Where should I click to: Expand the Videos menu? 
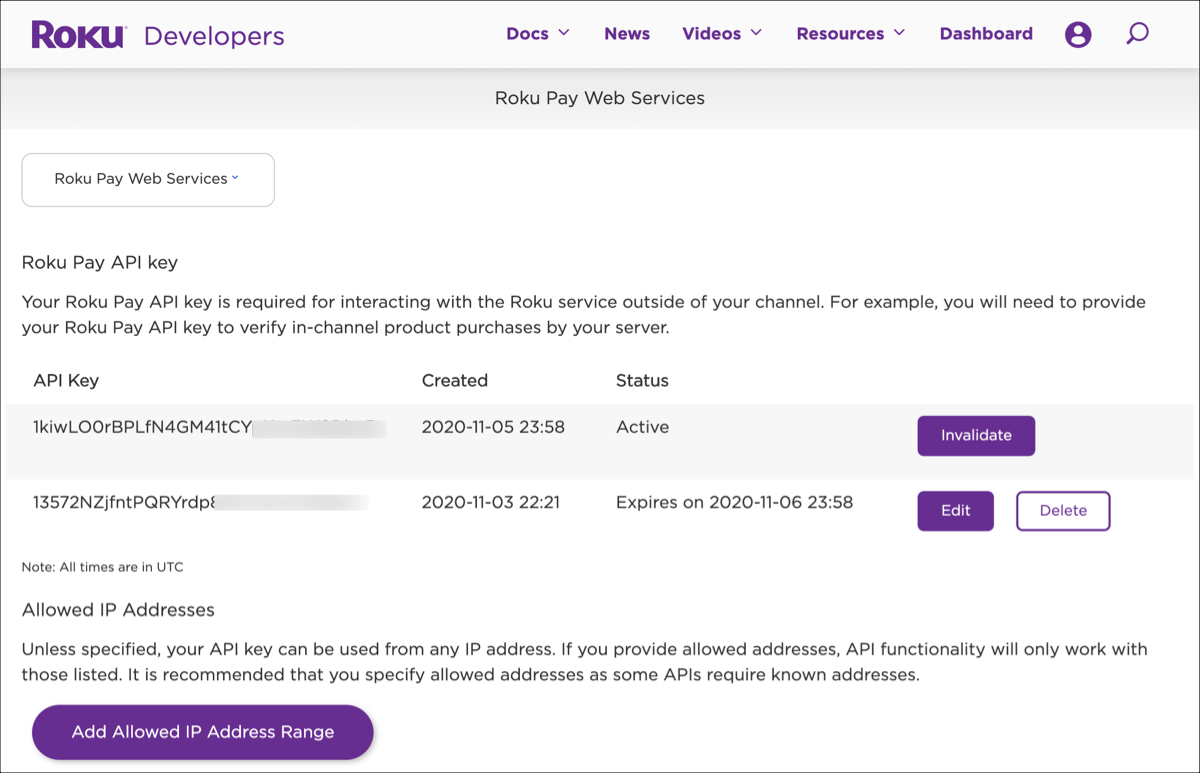click(x=722, y=33)
